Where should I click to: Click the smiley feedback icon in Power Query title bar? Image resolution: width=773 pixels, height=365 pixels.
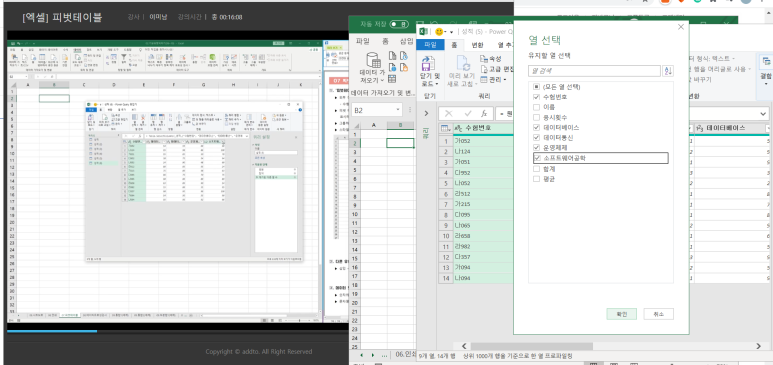[439, 32]
